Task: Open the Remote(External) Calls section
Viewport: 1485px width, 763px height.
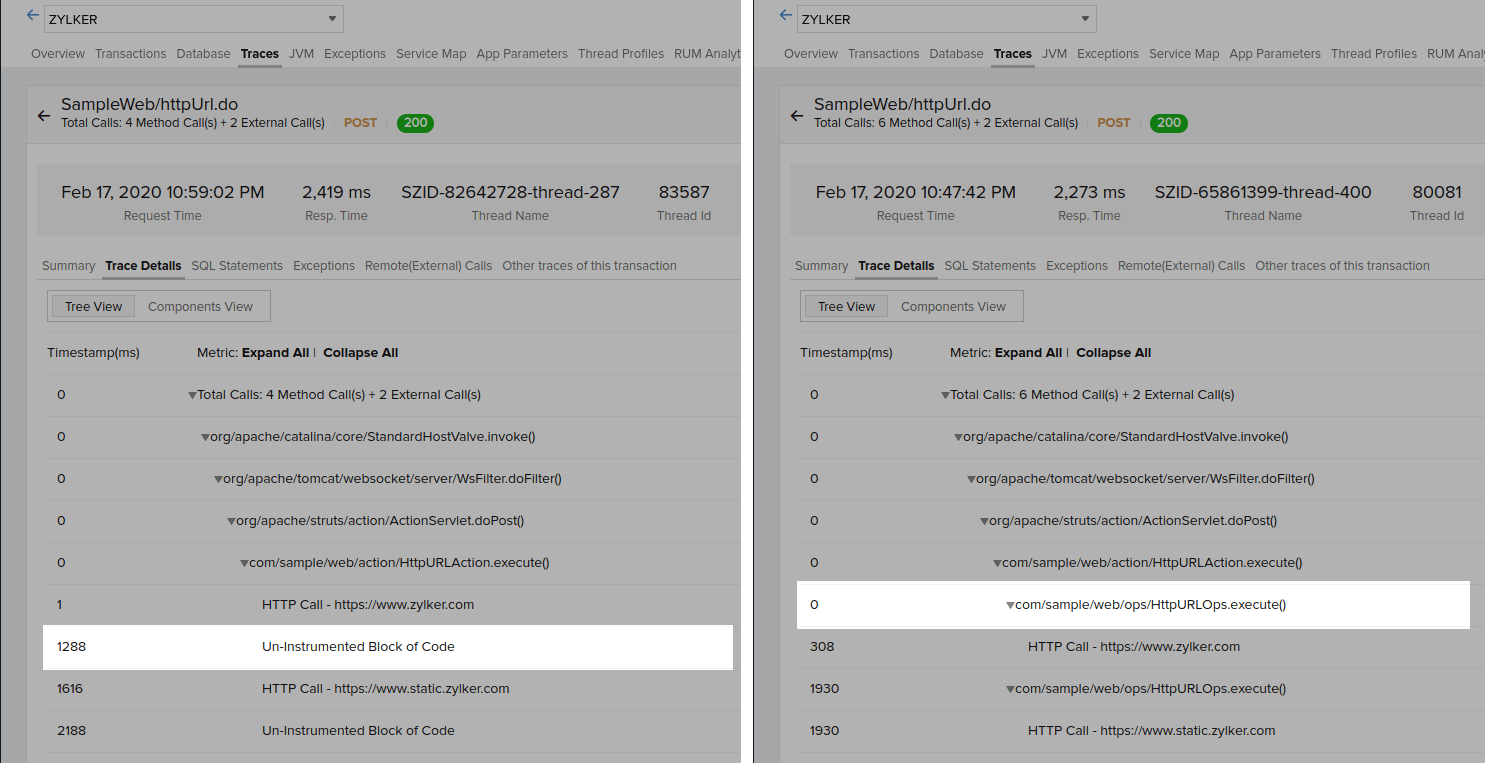Action: (x=428, y=265)
